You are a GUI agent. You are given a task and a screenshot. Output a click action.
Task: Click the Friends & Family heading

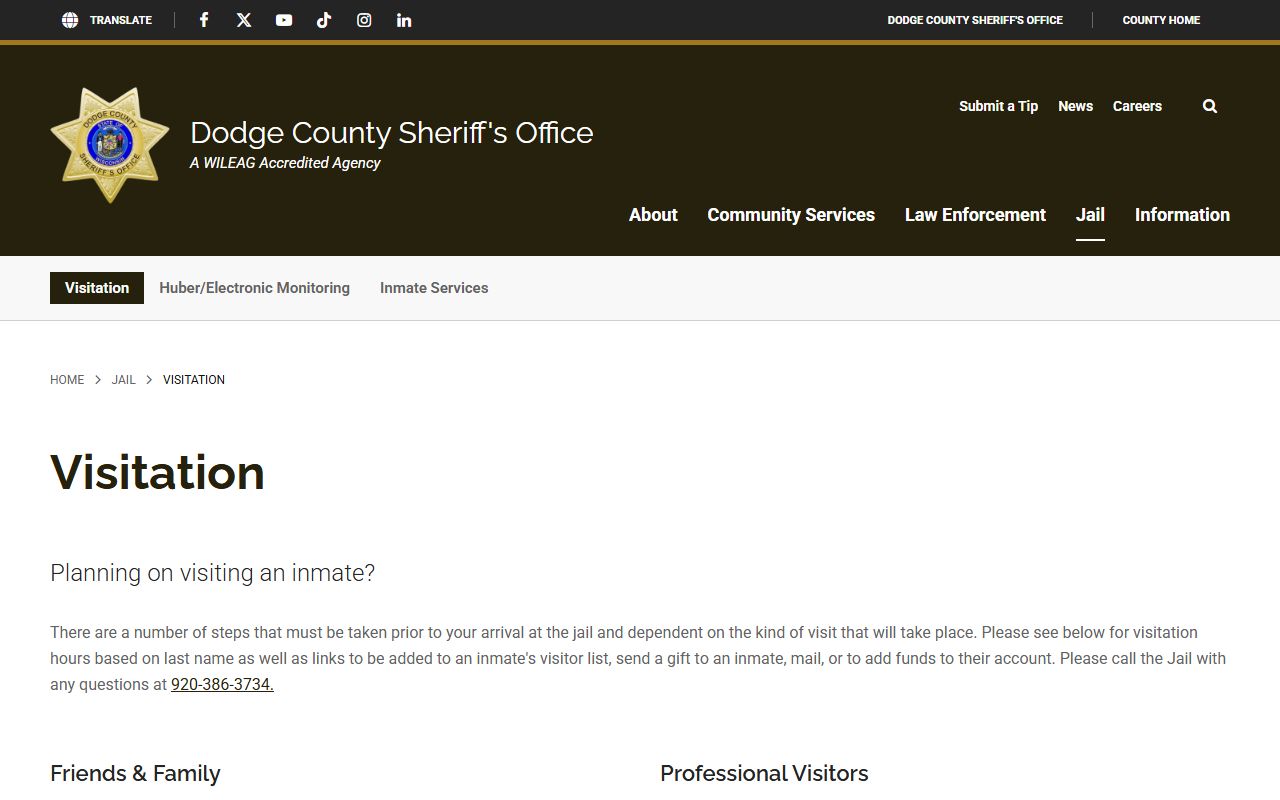135,774
